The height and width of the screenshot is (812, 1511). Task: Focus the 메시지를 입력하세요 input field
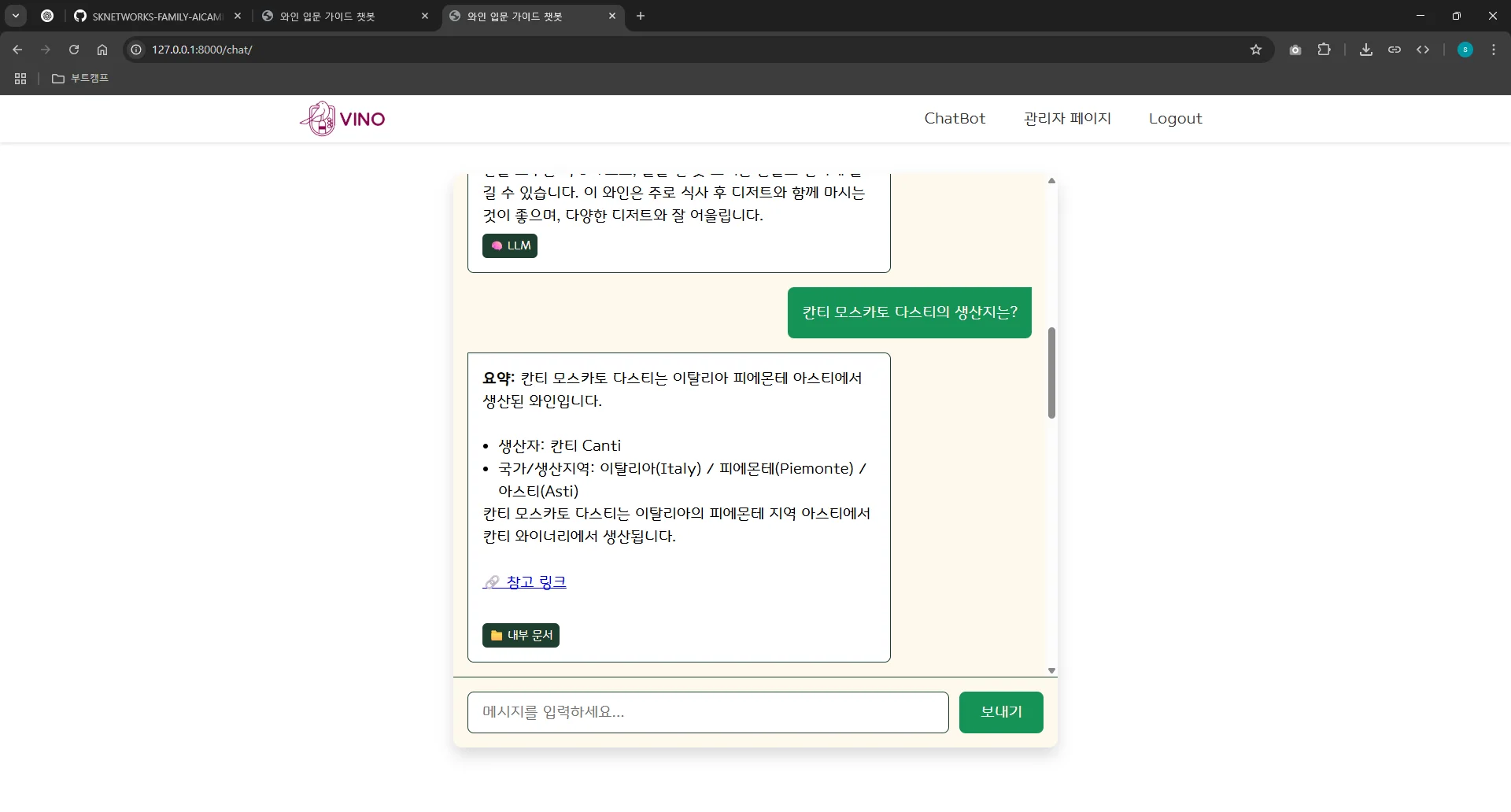[x=708, y=712]
